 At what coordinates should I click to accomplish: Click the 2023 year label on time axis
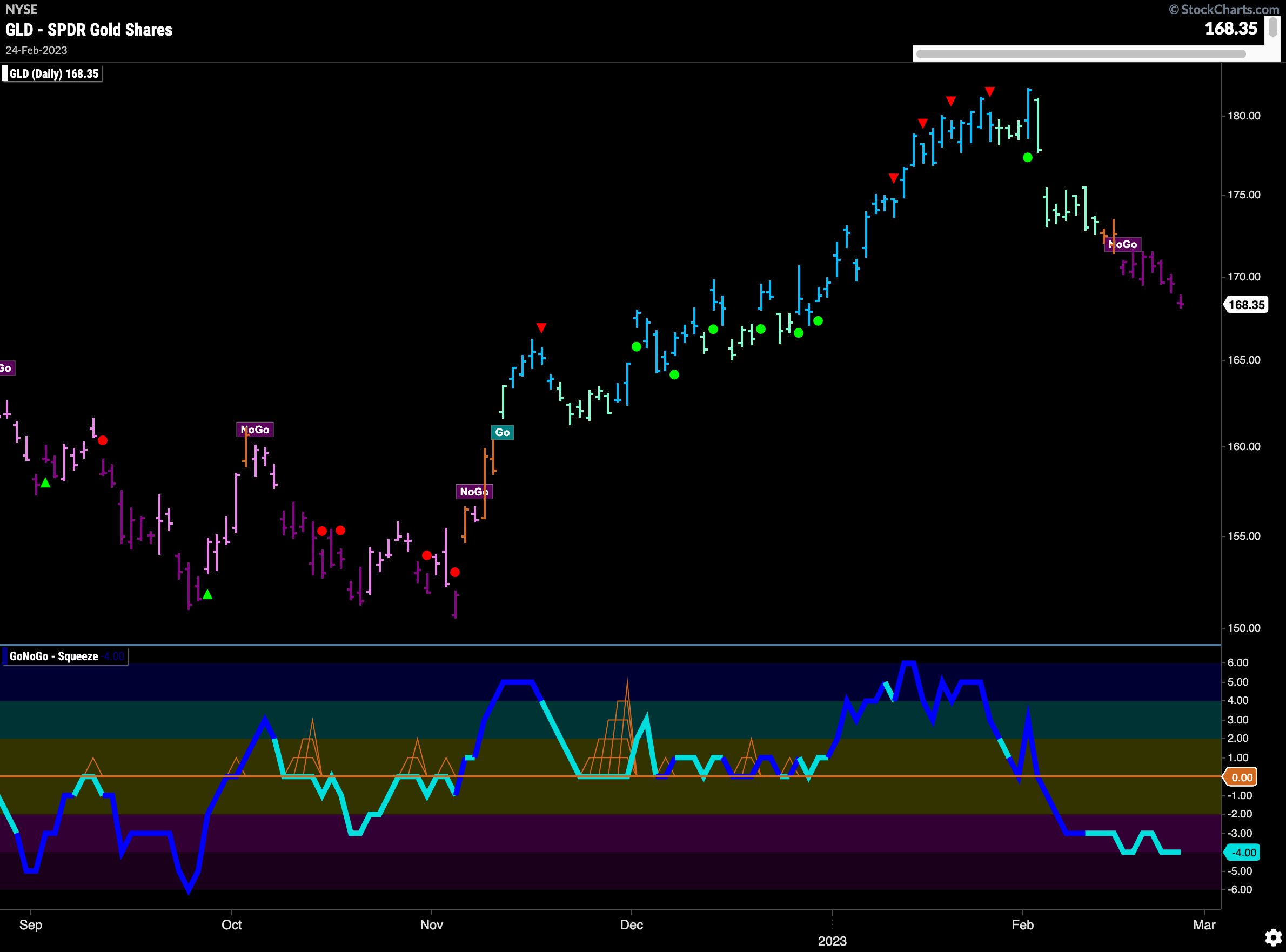coord(832,941)
